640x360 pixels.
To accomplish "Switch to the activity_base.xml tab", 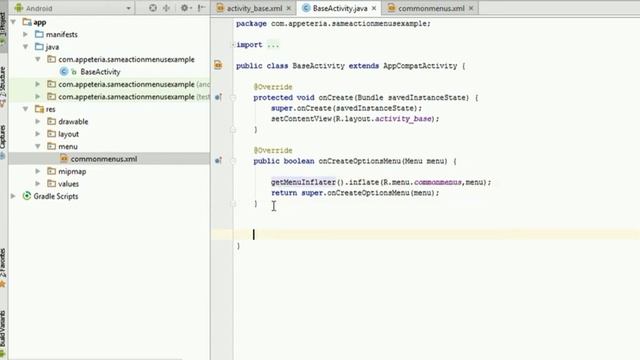I will coord(254,8).
